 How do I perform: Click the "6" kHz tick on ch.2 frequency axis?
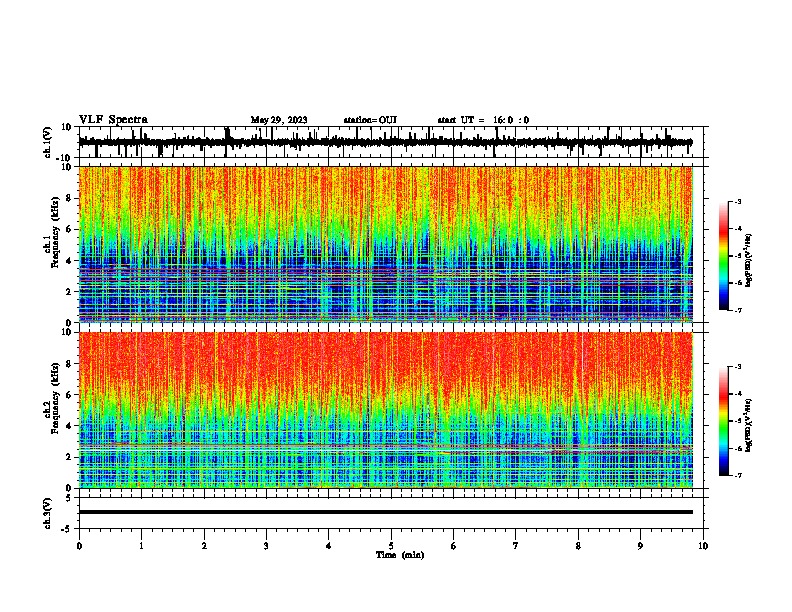tap(69, 395)
